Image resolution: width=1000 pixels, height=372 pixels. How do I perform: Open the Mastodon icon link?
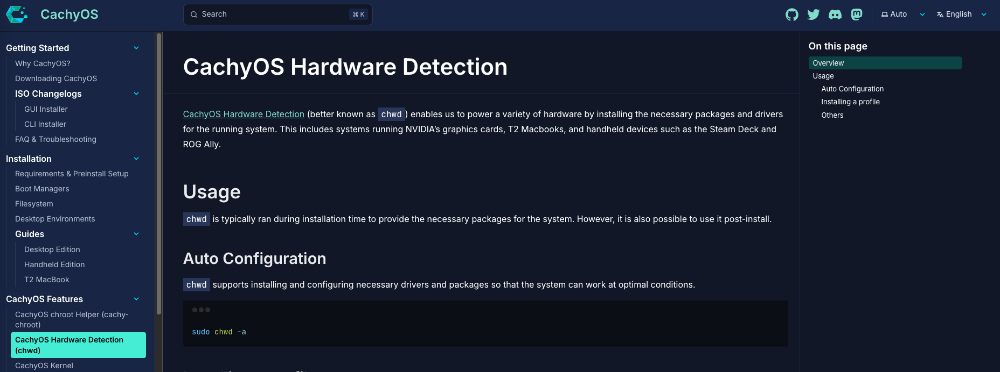coord(857,15)
